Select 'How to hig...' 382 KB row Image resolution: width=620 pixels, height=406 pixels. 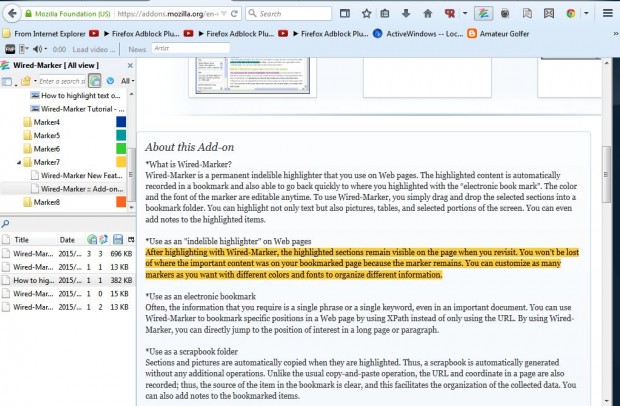tap(68, 280)
